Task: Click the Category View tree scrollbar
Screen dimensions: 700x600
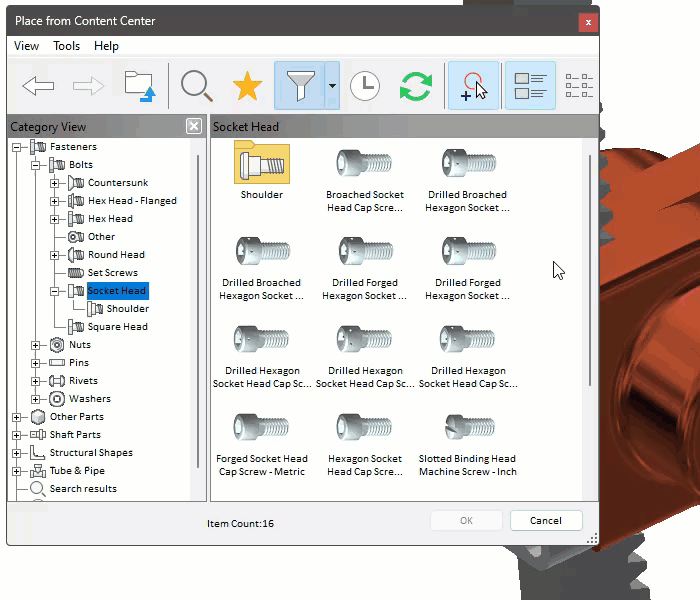Action: pos(198,312)
